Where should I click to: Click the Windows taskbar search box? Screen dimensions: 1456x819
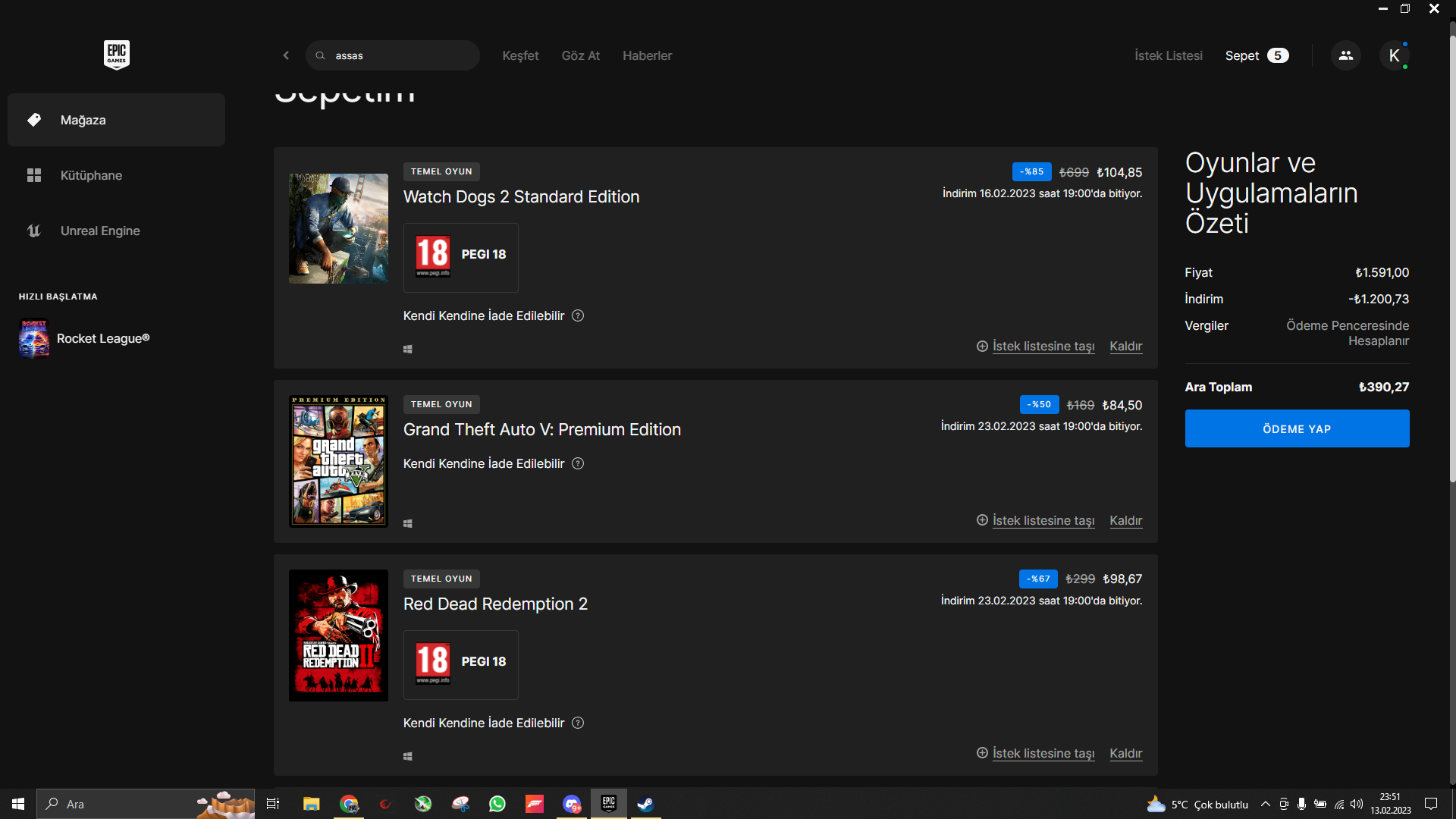[x=146, y=804]
